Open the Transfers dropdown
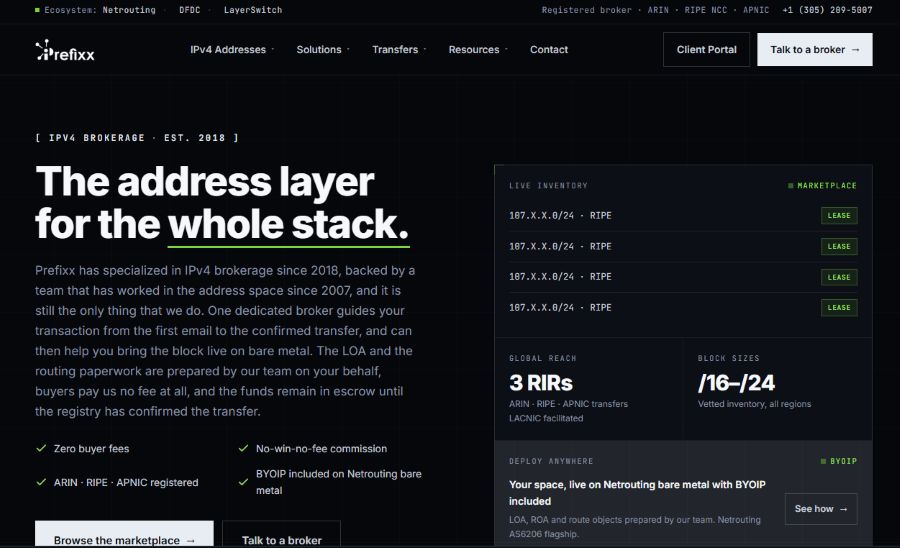 399,50
